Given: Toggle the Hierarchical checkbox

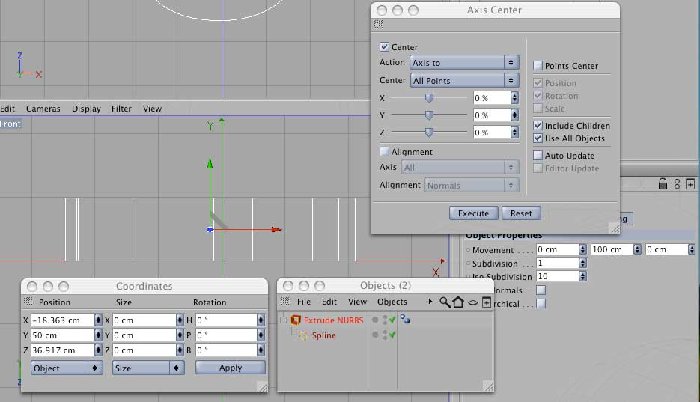Looking at the screenshot, I should [x=541, y=304].
